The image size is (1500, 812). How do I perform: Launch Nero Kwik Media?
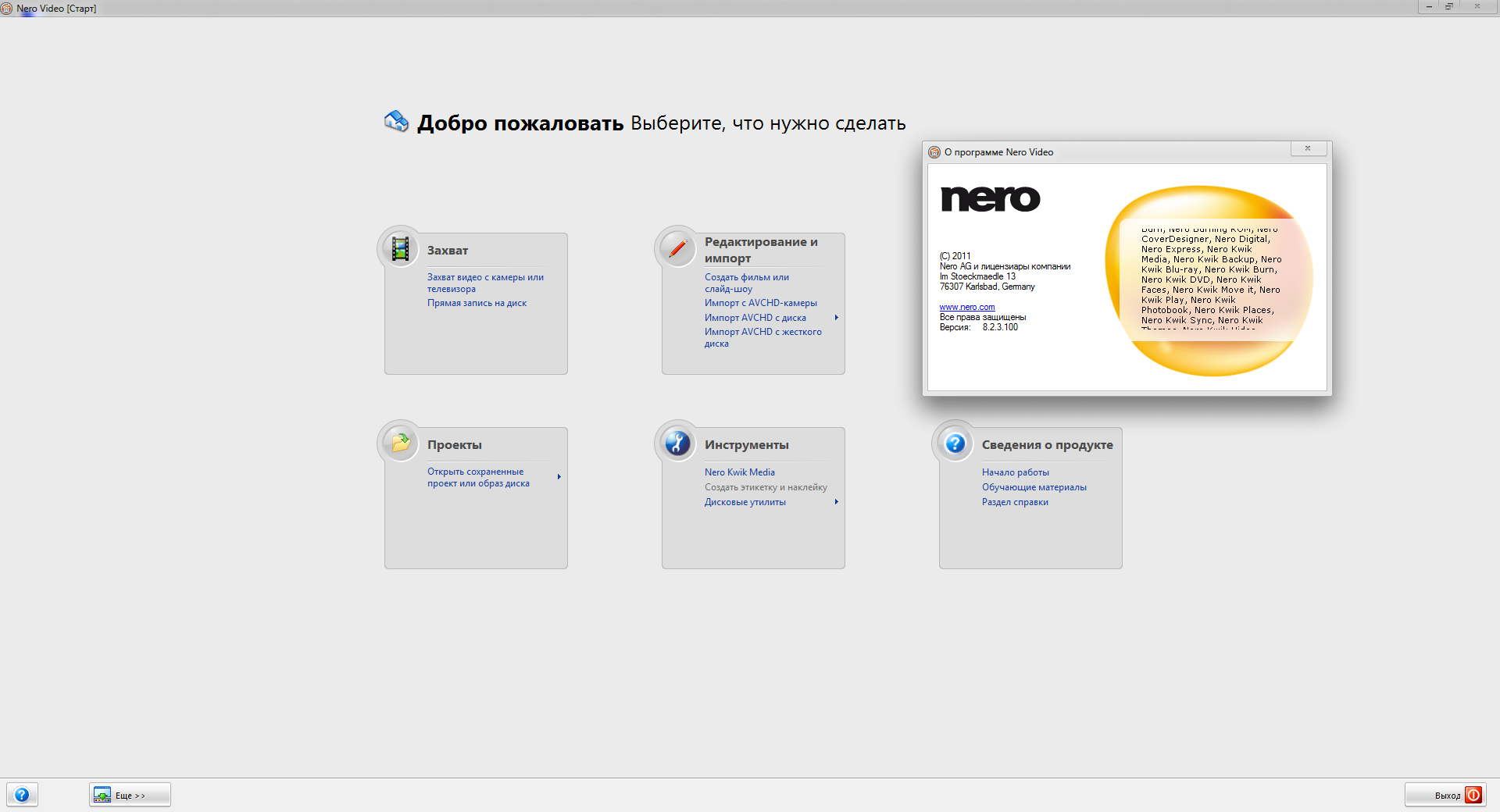pos(740,472)
